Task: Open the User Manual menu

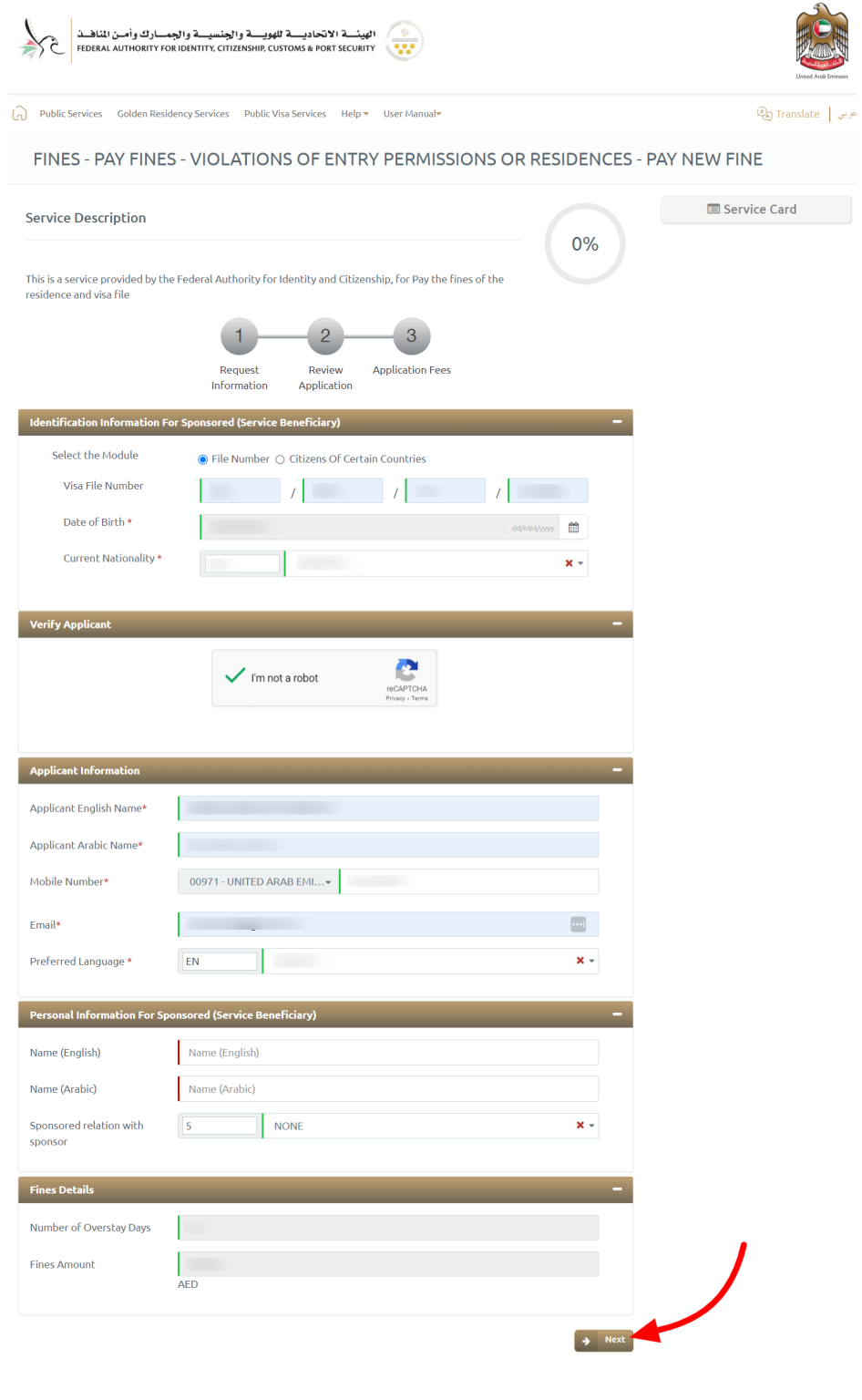Action: pyautogui.click(x=411, y=113)
